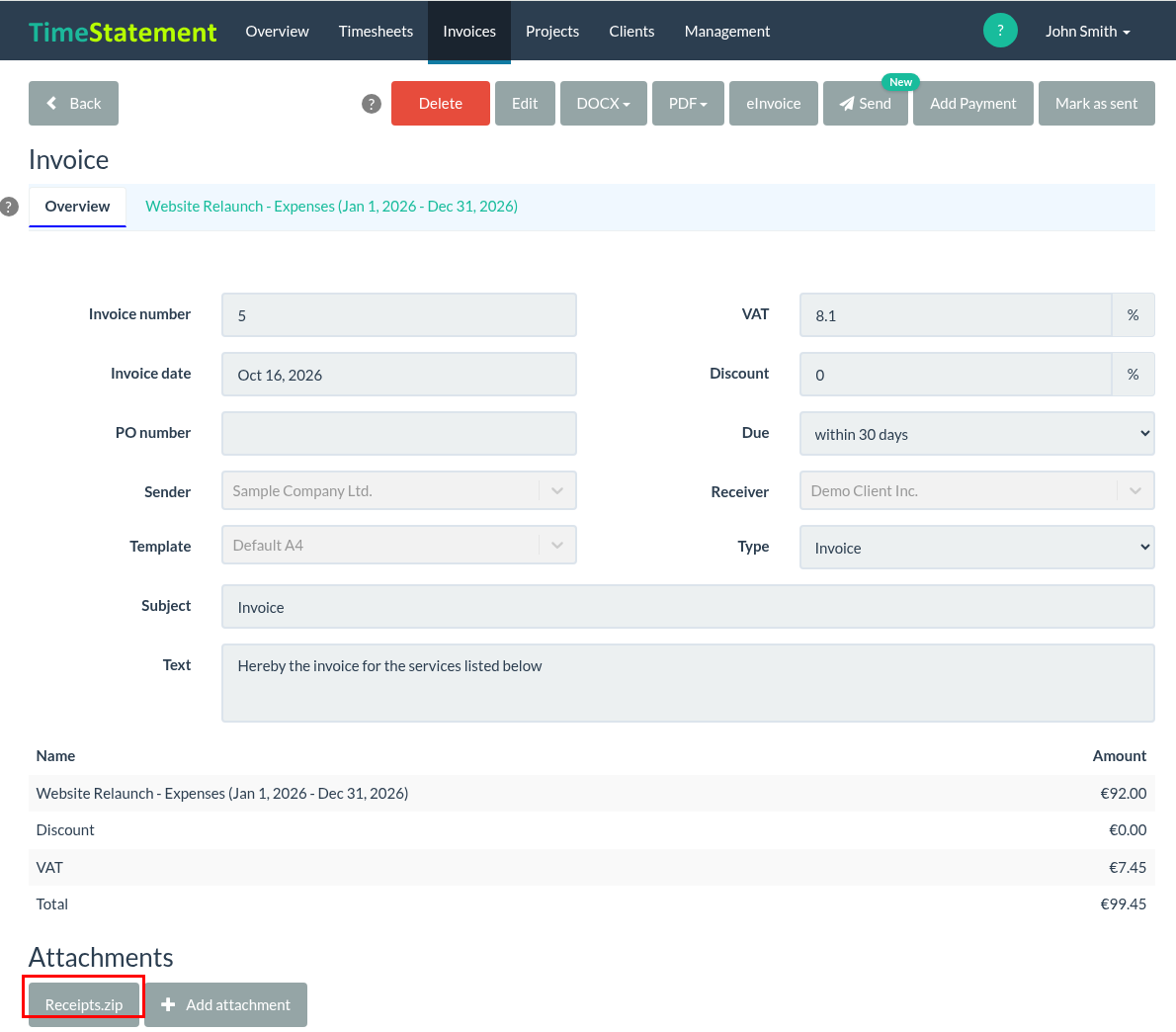Screen dimensions: 1176x1032
Task: Open the DOCX export dropdown
Action: coord(603,104)
